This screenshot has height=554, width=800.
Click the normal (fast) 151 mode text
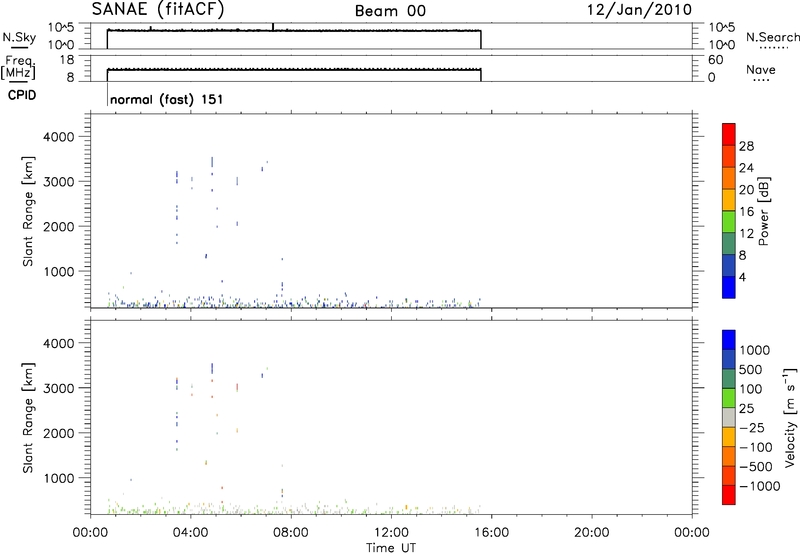click(166, 99)
